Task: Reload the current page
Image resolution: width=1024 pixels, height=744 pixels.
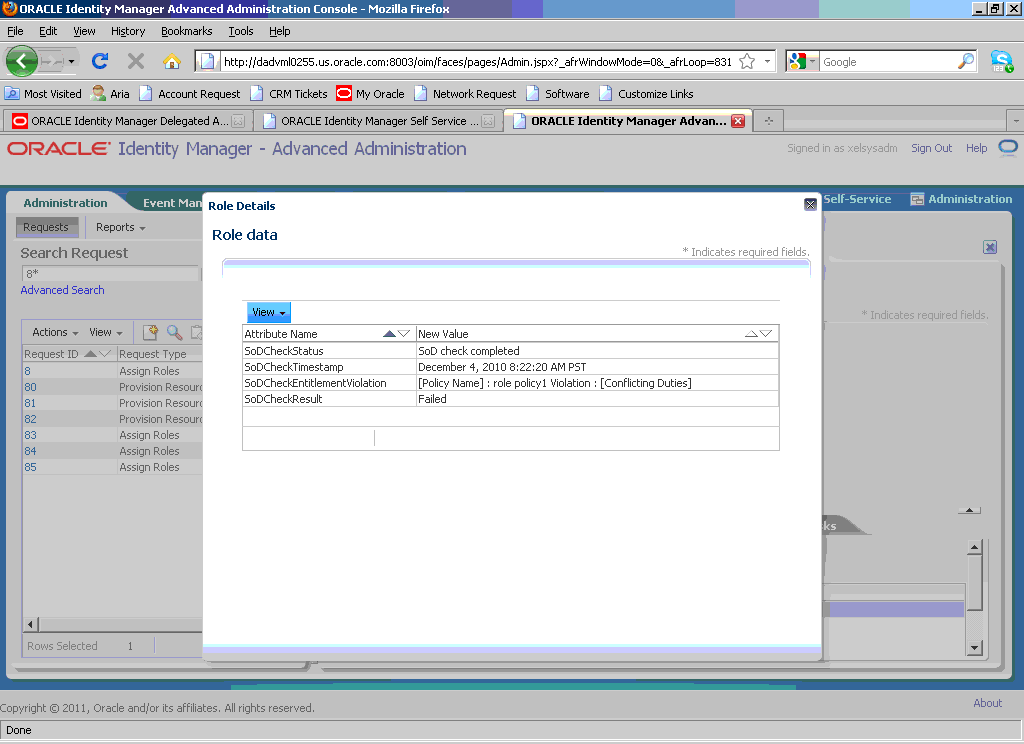Action: (99, 61)
